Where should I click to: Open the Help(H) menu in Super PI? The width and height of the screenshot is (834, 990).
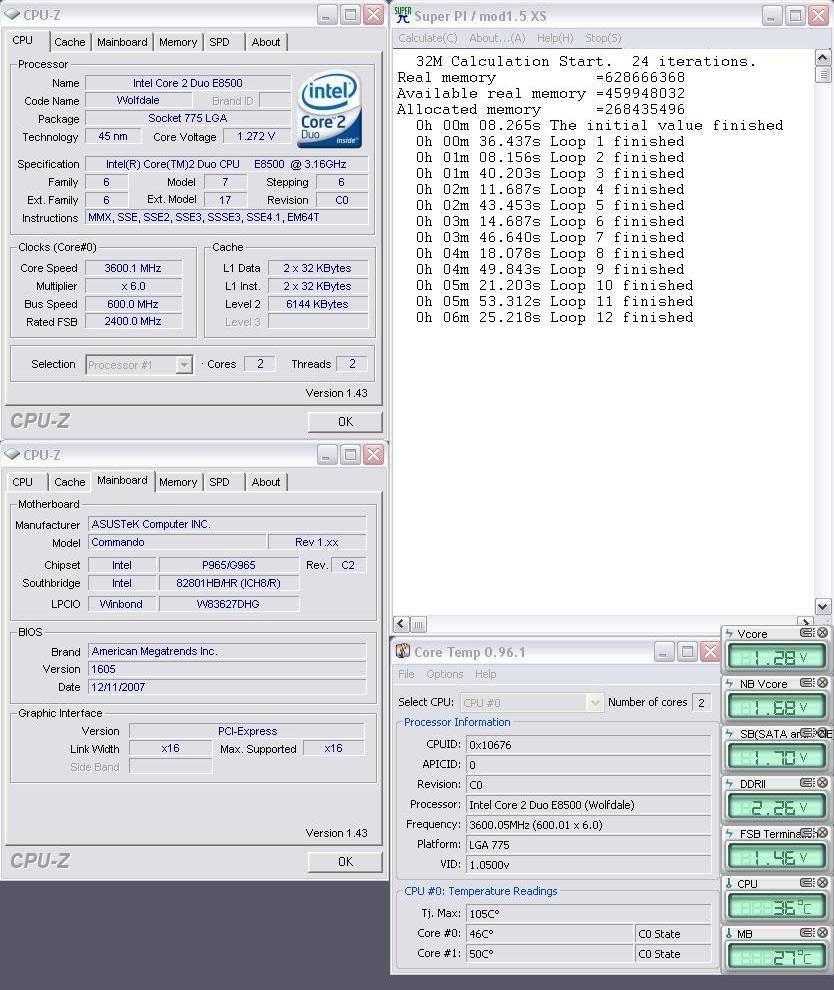(x=555, y=38)
